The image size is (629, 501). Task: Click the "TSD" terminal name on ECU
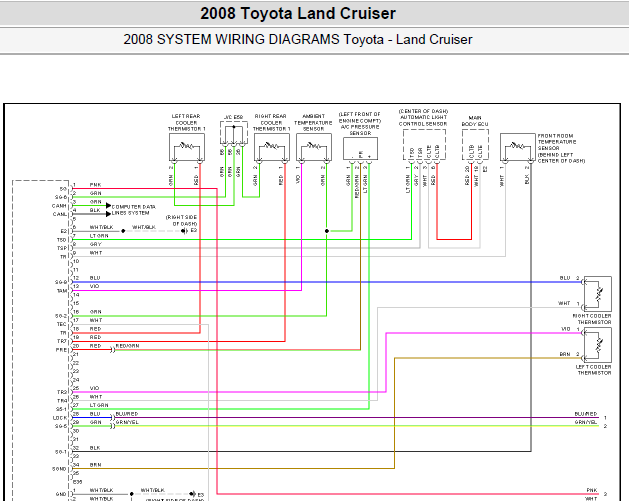[x=61, y=240]
